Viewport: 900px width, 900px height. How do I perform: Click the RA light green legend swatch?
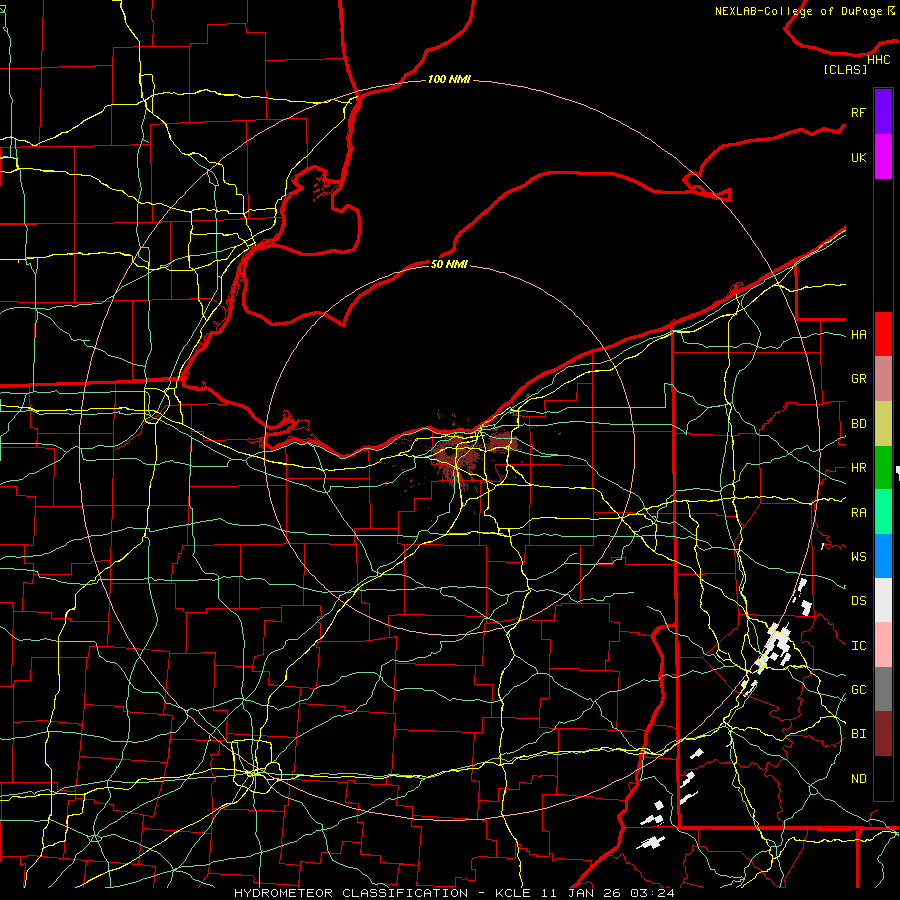pyautogui.click(x=883, y=512)
